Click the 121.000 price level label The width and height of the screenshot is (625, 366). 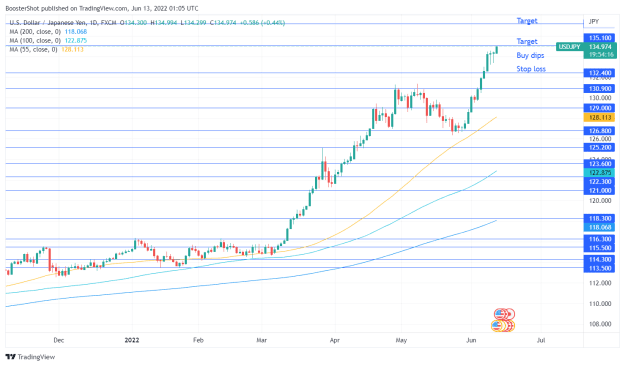pyautogui.click(x=599, y=191)
